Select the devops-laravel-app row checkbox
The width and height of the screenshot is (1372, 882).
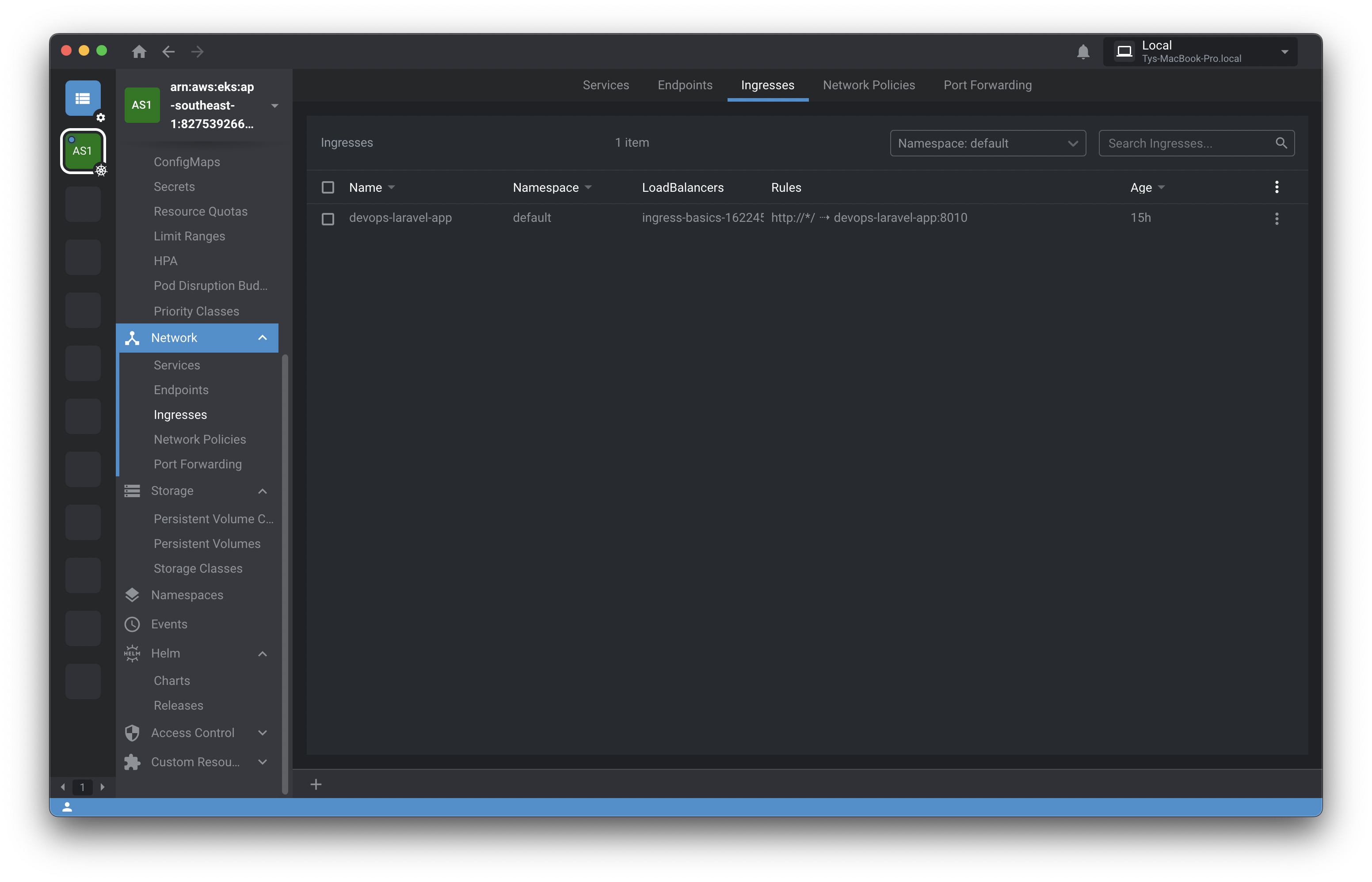tap(328, 219)
